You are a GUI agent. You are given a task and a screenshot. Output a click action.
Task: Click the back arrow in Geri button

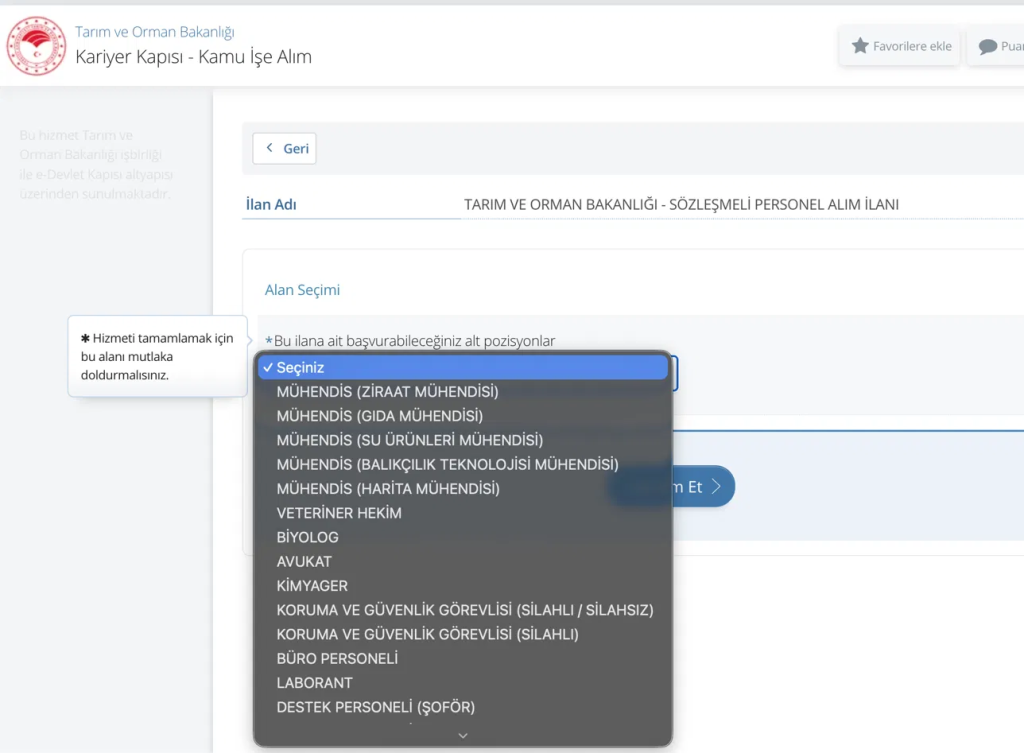coord(269,148)
